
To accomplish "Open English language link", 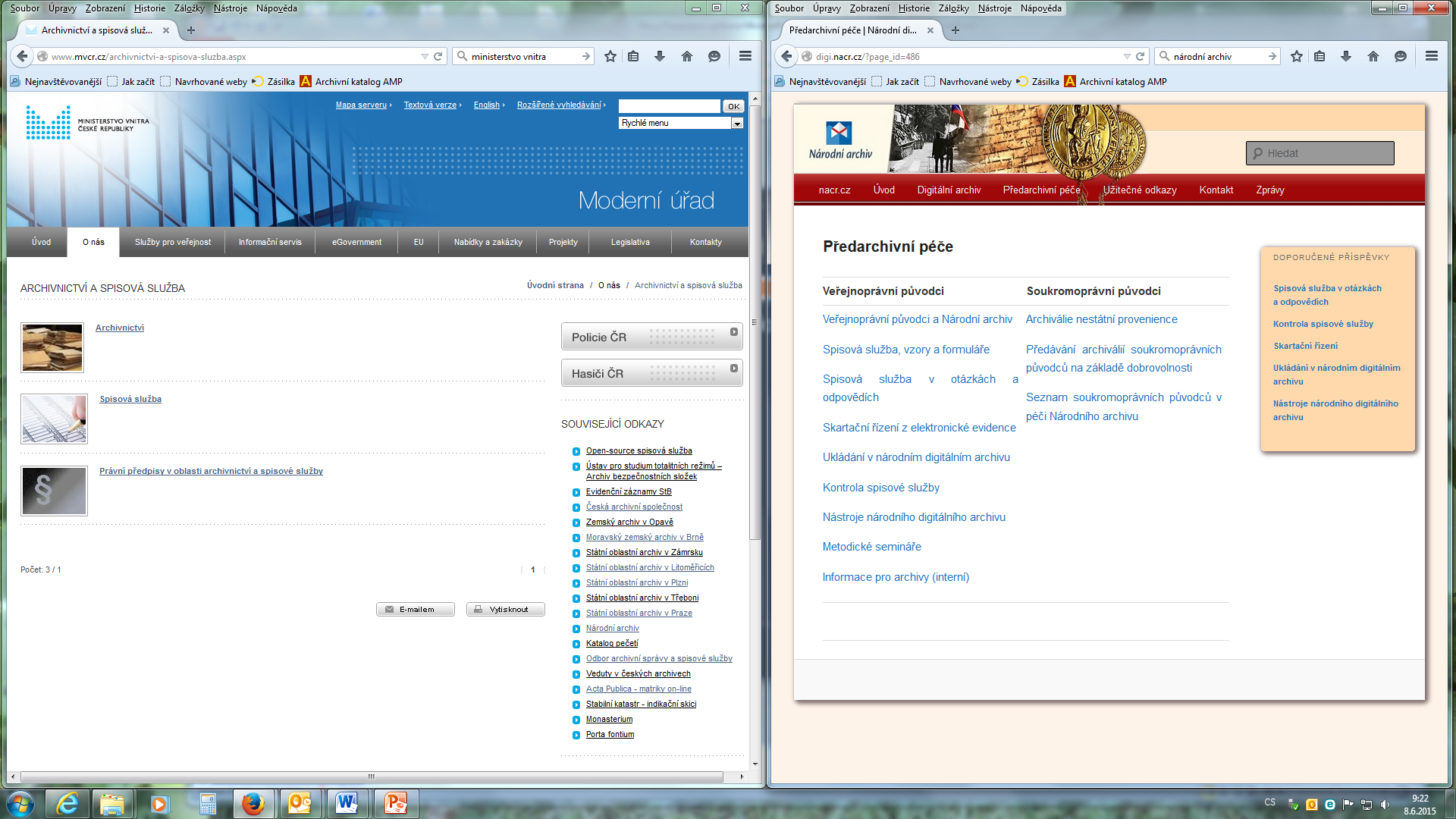I will [487, 105].
